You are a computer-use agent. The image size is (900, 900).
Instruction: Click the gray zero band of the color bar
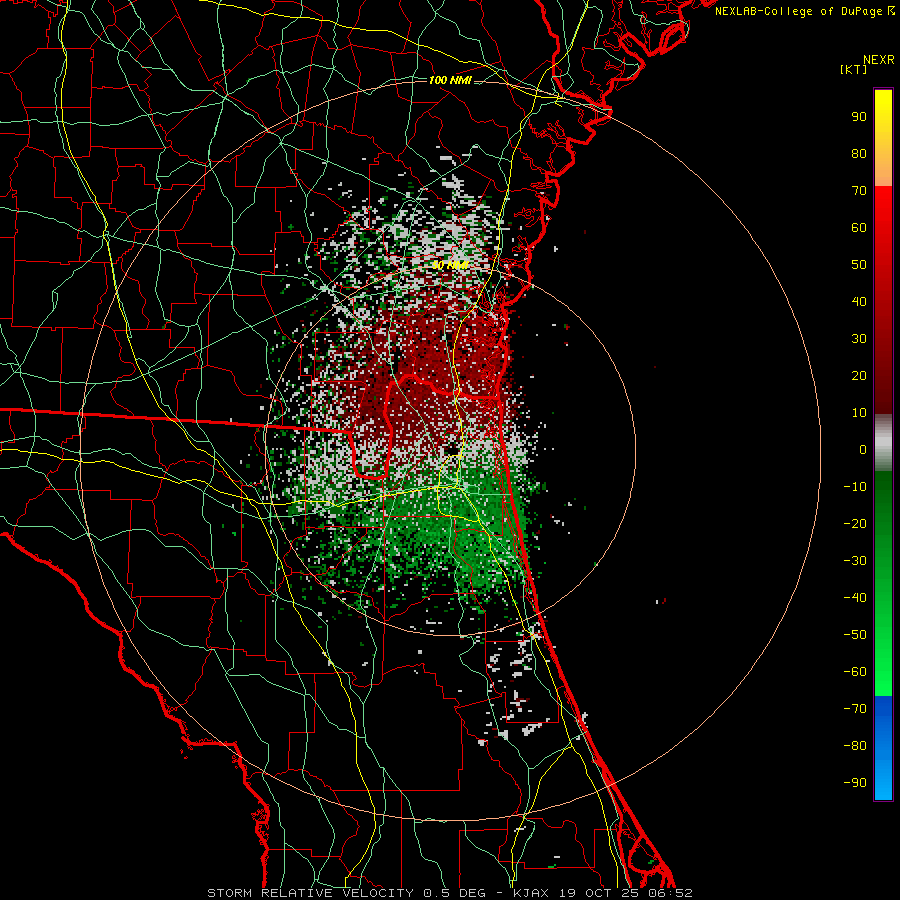tap(883, 442)
